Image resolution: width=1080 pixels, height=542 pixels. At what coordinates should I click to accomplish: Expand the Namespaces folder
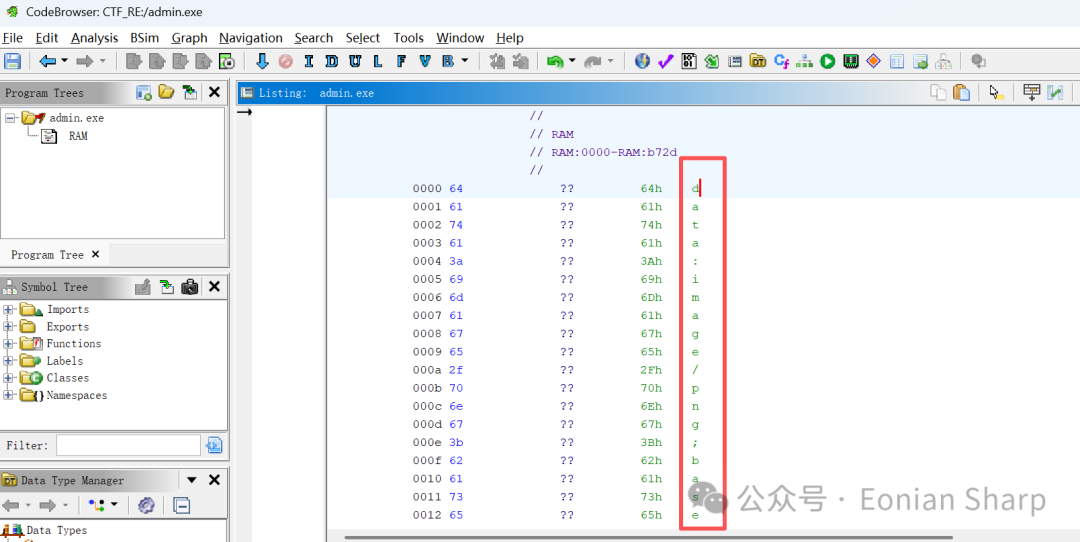coord(8,395)
